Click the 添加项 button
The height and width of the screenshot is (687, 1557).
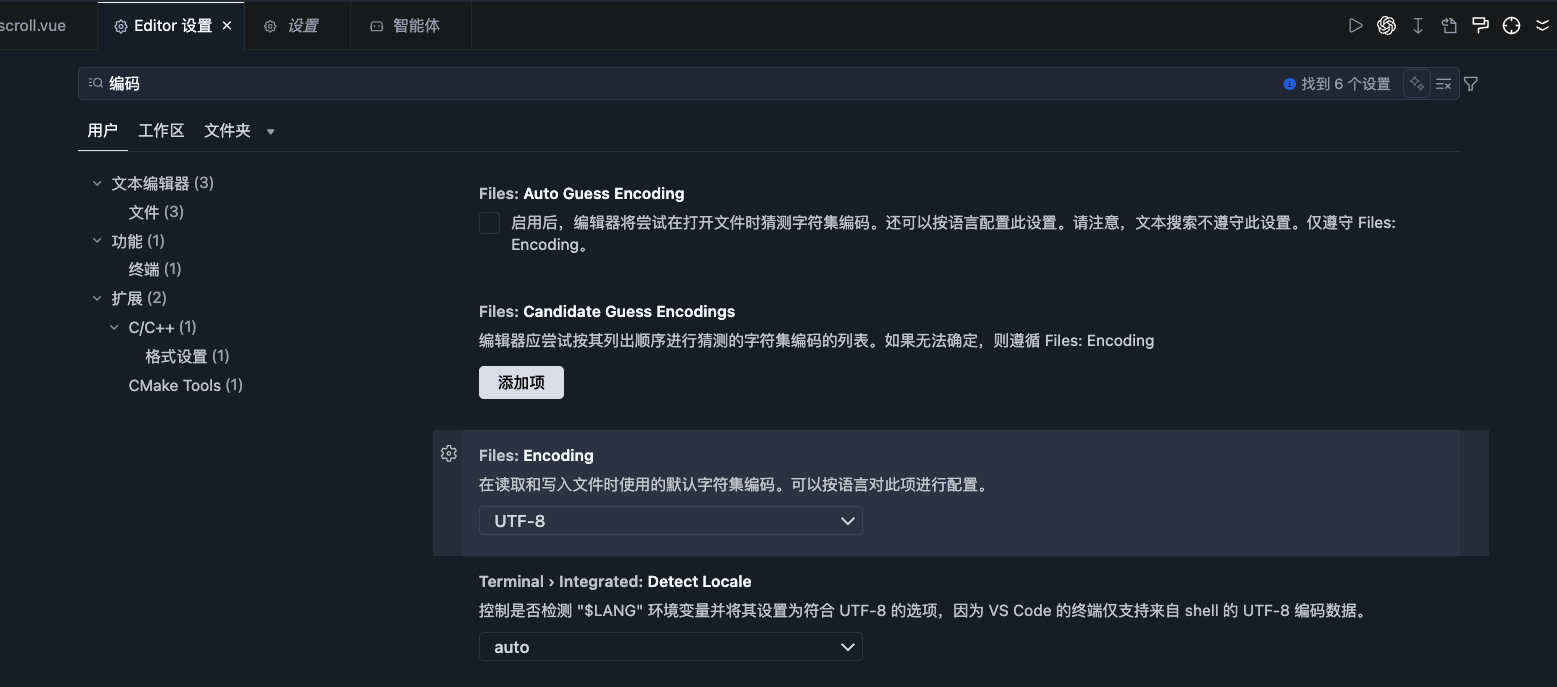521,383
